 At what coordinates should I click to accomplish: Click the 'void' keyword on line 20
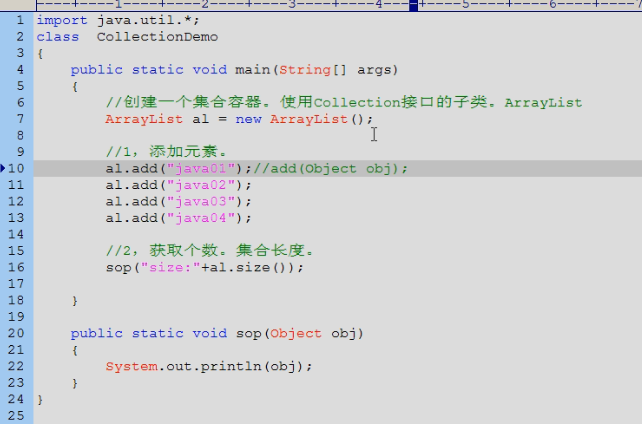pos(210,334)
